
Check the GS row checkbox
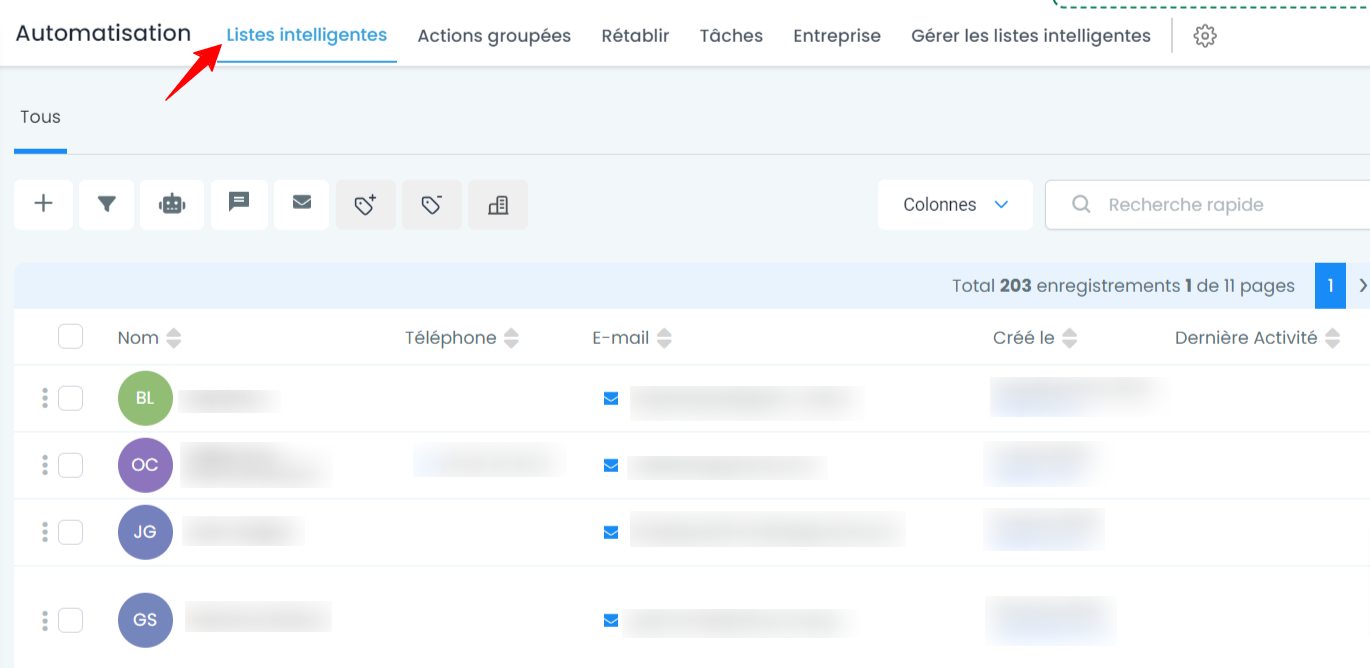70,620
